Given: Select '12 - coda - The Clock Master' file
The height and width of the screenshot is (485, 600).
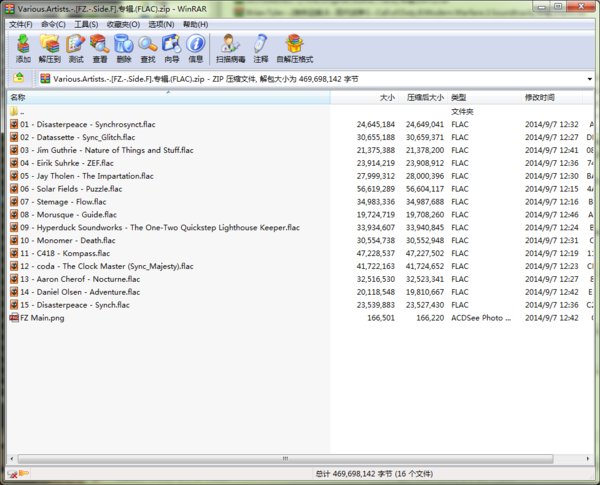Looking at the screenshot, I should (107, 266).
